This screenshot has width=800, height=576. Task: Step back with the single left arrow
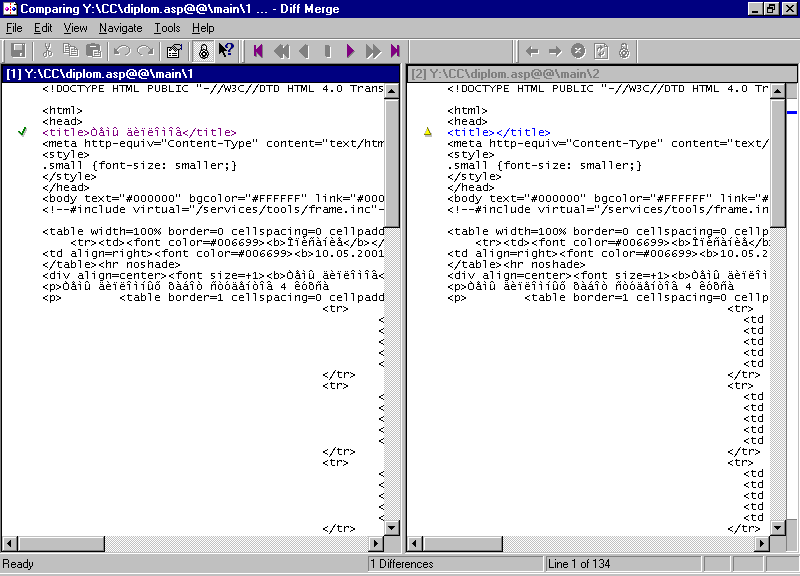pyautogui.click(x=305, y=51)
